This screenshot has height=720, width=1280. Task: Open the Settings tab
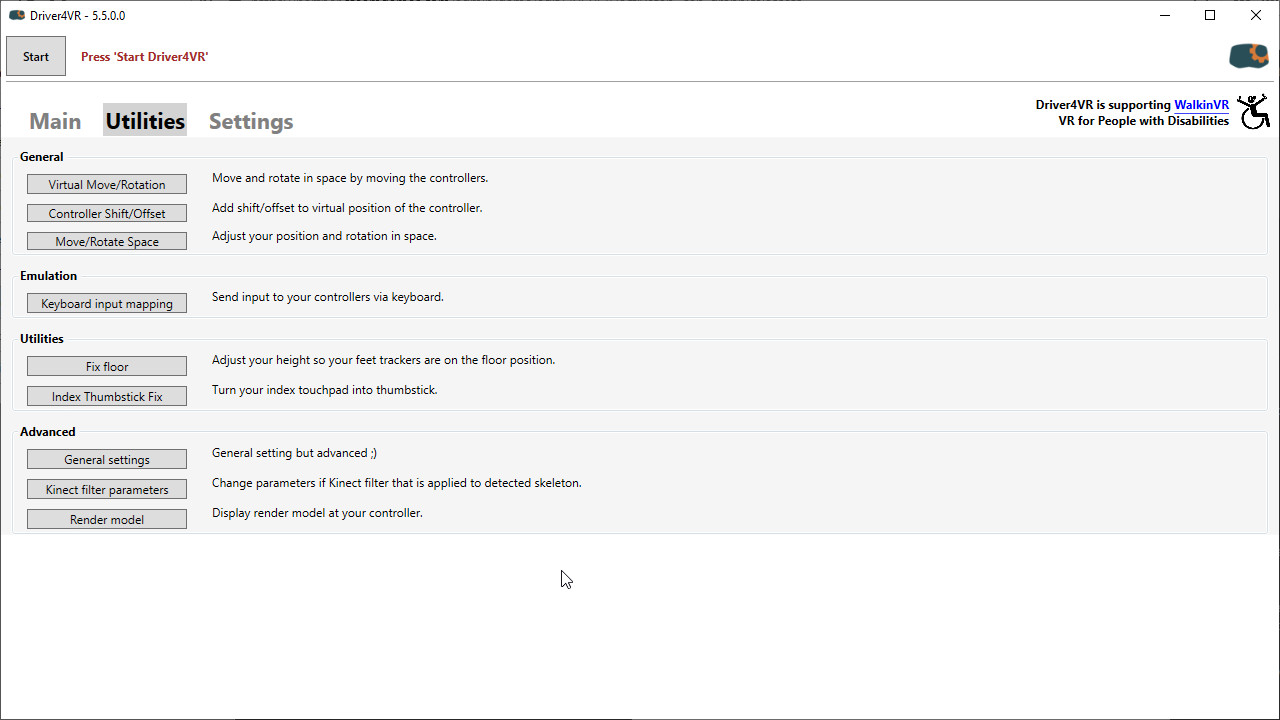pos(251,121)
